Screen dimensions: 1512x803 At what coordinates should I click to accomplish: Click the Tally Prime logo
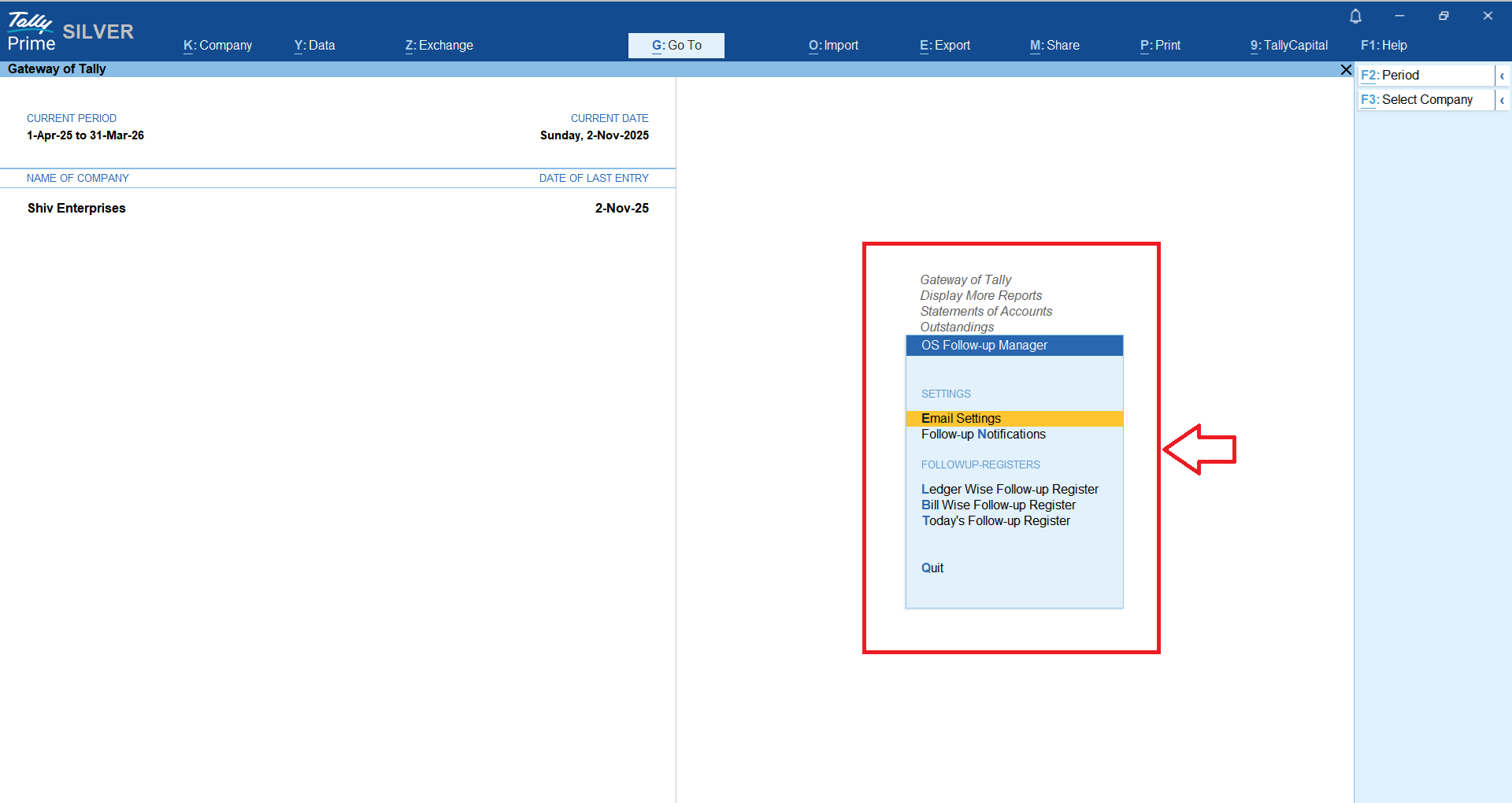31,31
